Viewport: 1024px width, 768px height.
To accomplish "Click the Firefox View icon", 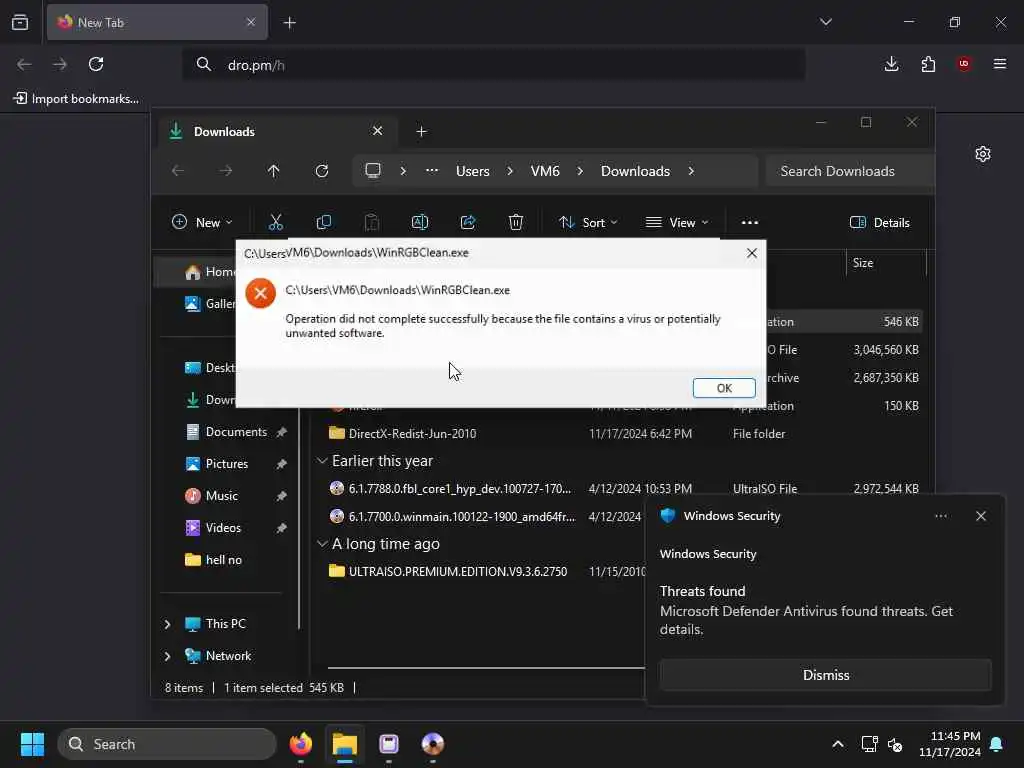I will coord(20,22).
